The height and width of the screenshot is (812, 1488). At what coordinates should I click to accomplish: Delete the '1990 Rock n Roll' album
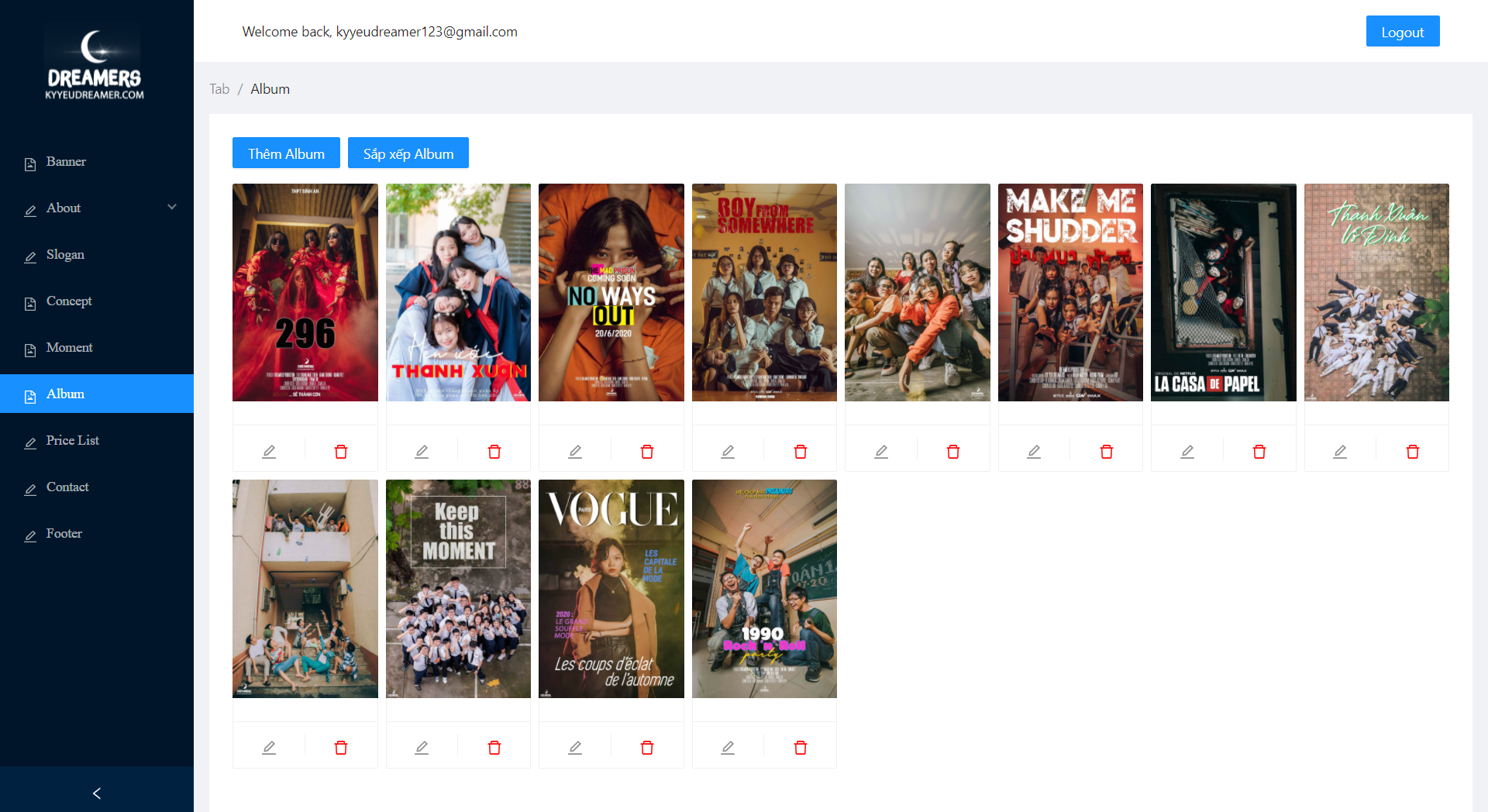801,747
